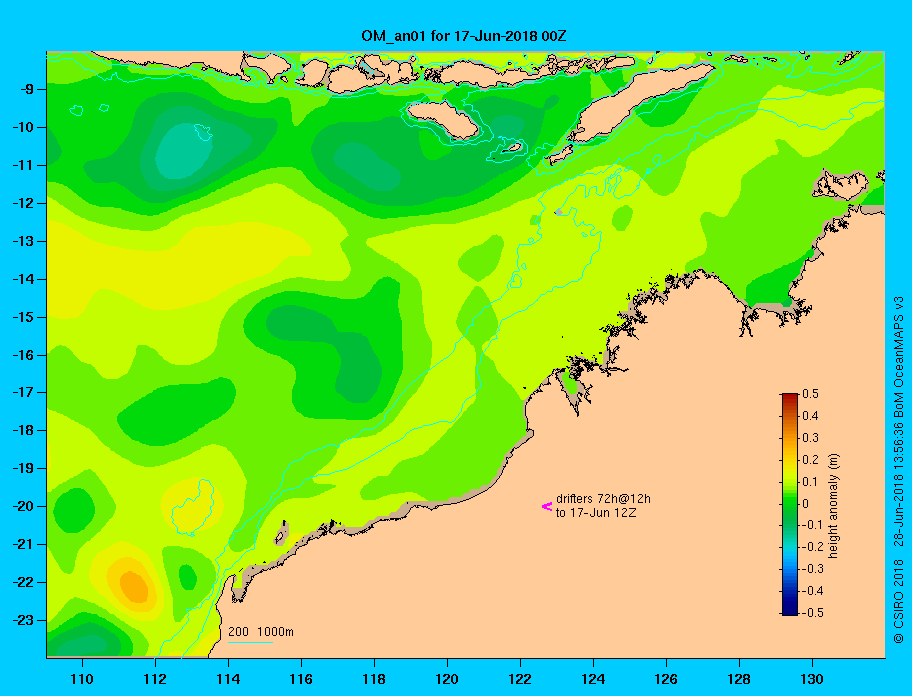Click latitude axis label -17
912x696 pixels.
tap(23, 392)
